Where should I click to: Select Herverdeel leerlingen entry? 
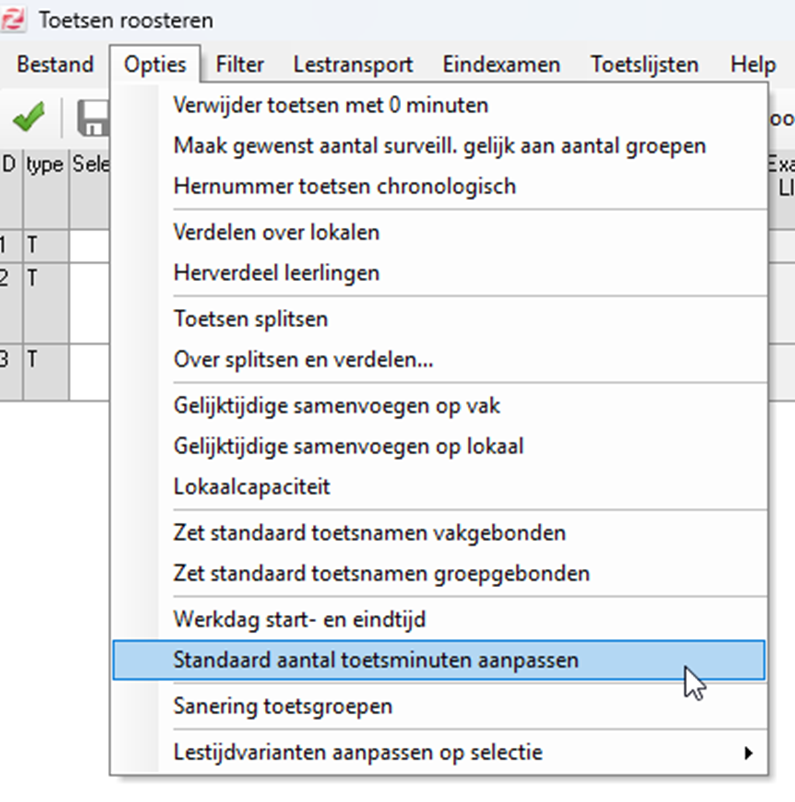[x=277, y=273]
